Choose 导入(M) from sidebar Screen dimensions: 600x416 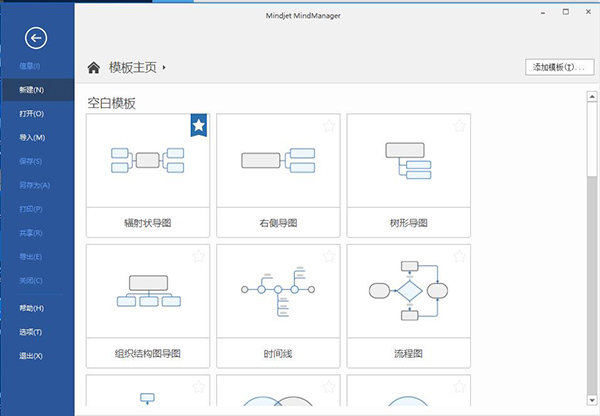coord(32,137)
